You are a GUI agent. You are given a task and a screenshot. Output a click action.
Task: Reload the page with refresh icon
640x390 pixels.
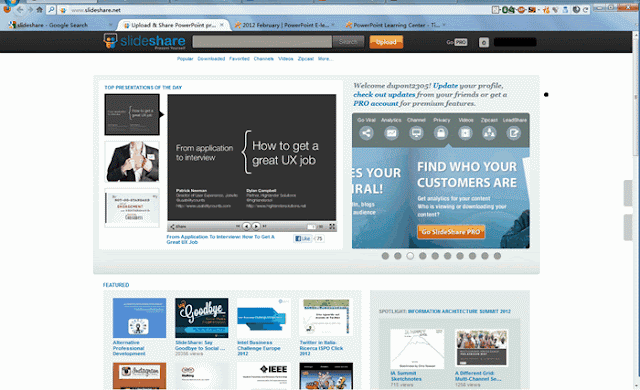click(x=585, y=10)
